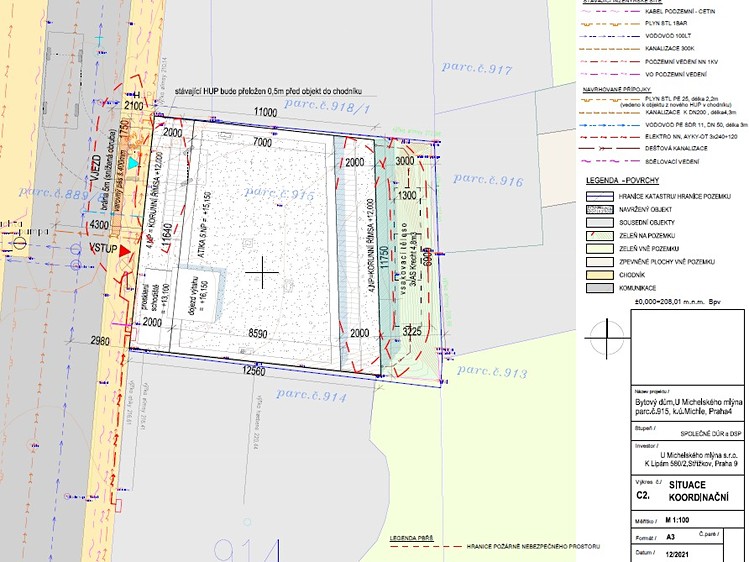Click legend entry VODOVOD 100LT
Viewport: 749px width, 562px height.
(x=668, y=36)
